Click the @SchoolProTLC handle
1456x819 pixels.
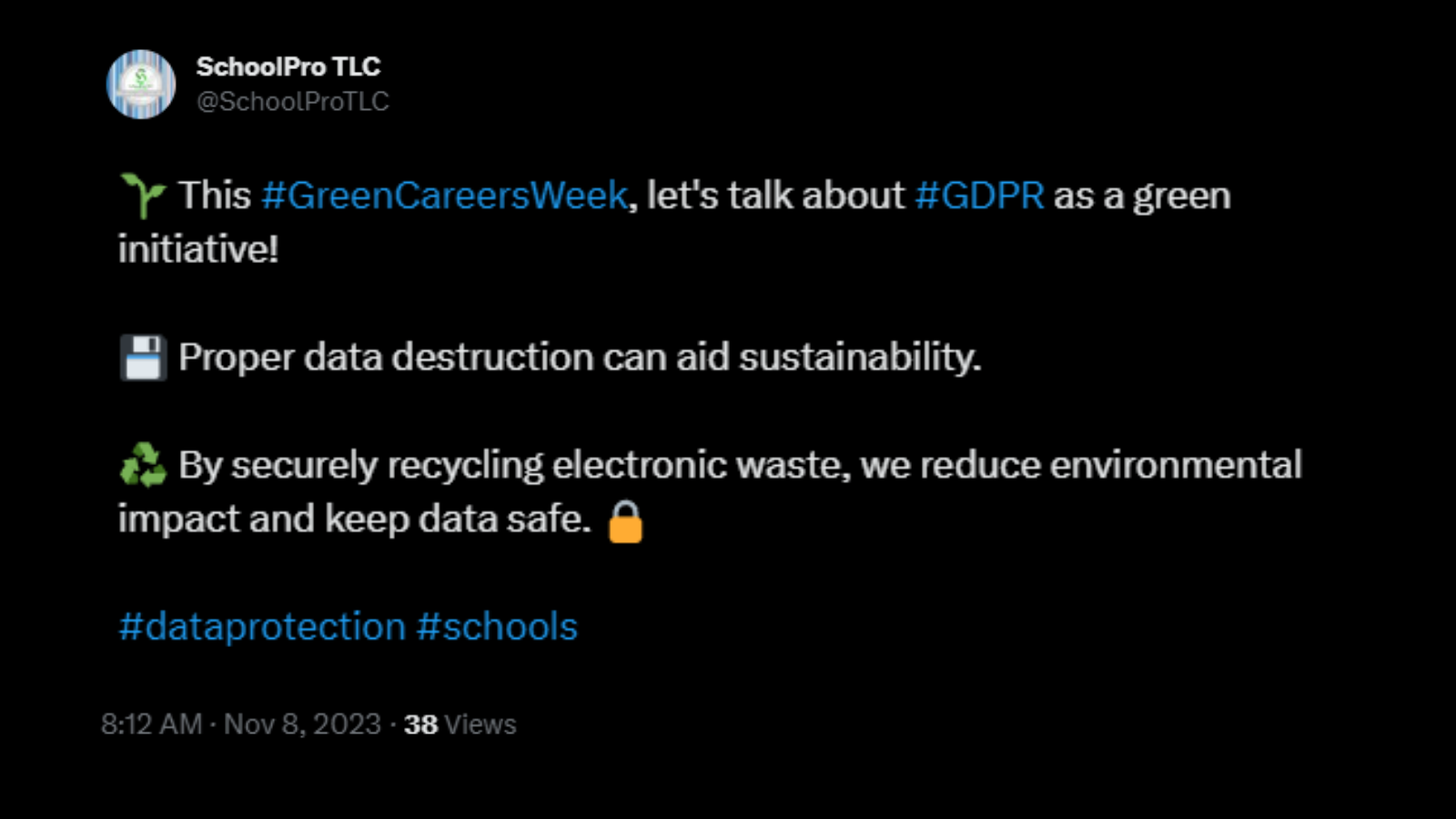click(292, 101)
